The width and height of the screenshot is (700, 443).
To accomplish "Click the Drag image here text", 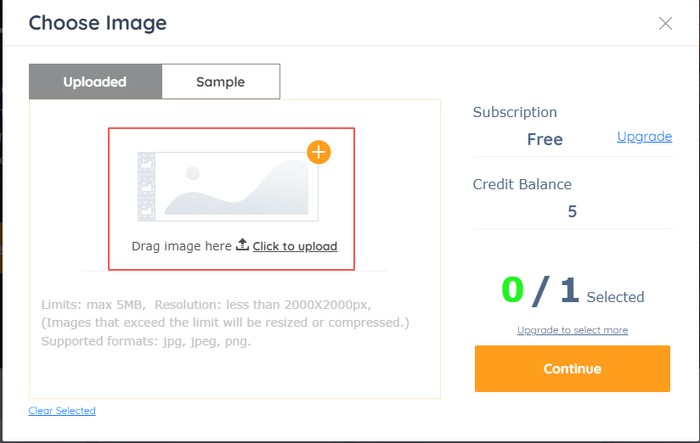I will tap(181, 247).
